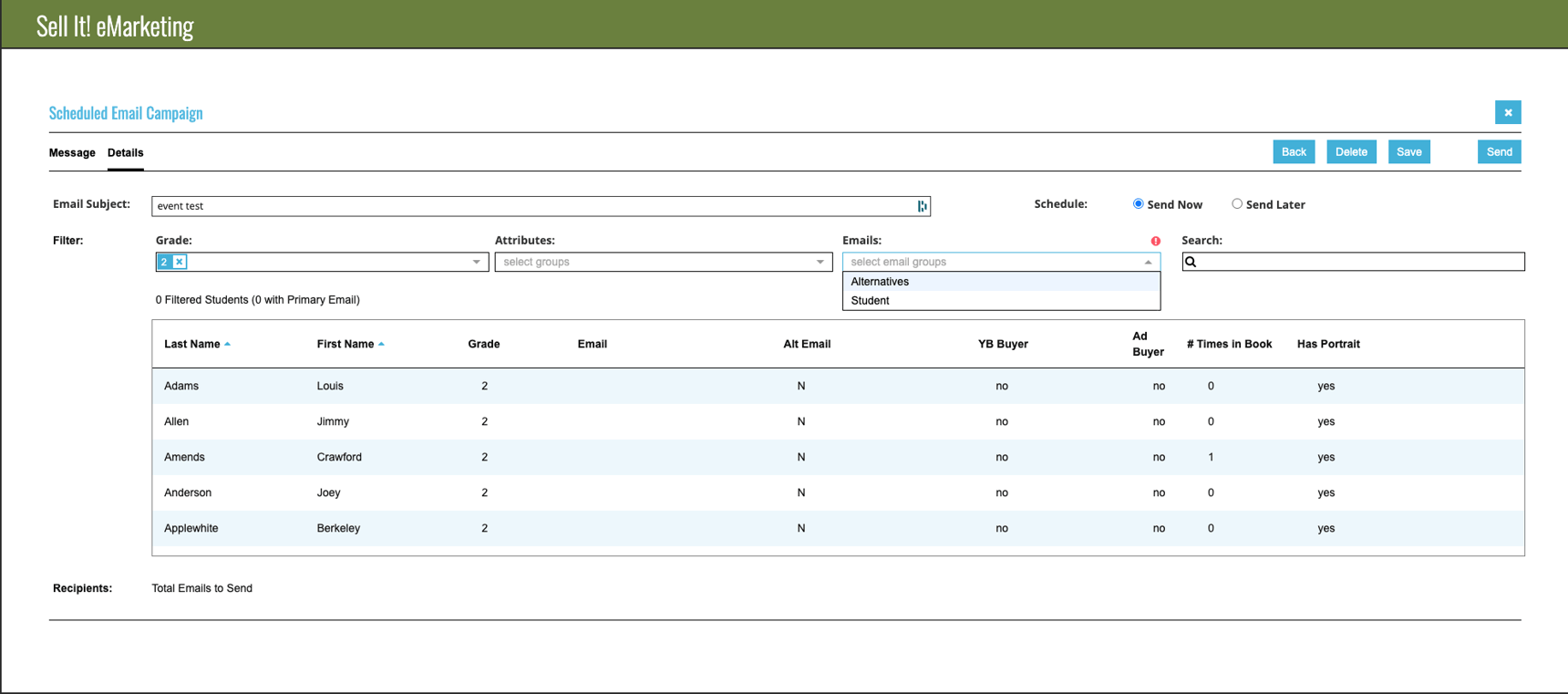Expand the Attributes select groups dropdown

[820, 262]
